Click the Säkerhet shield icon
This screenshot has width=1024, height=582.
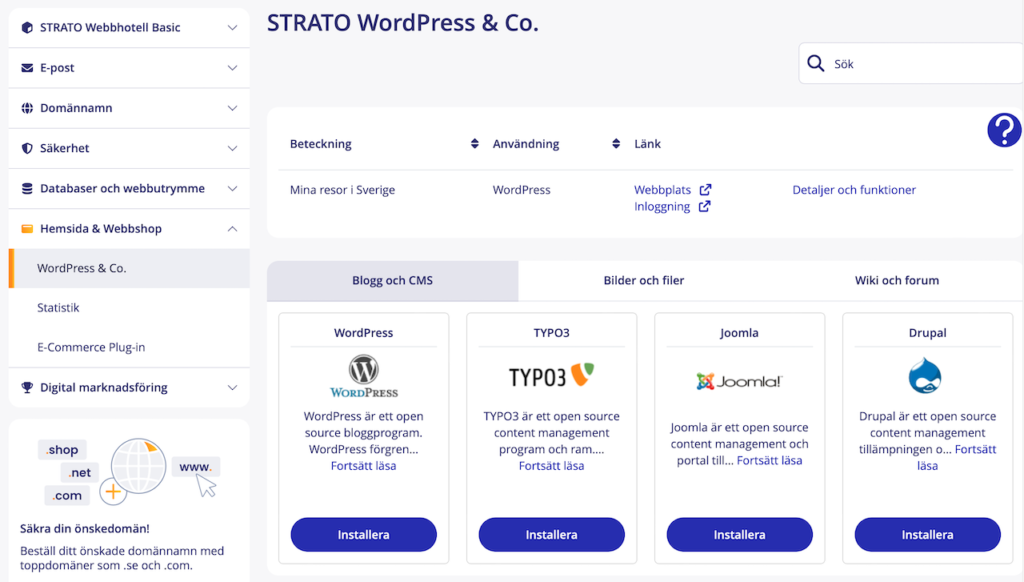27,148
